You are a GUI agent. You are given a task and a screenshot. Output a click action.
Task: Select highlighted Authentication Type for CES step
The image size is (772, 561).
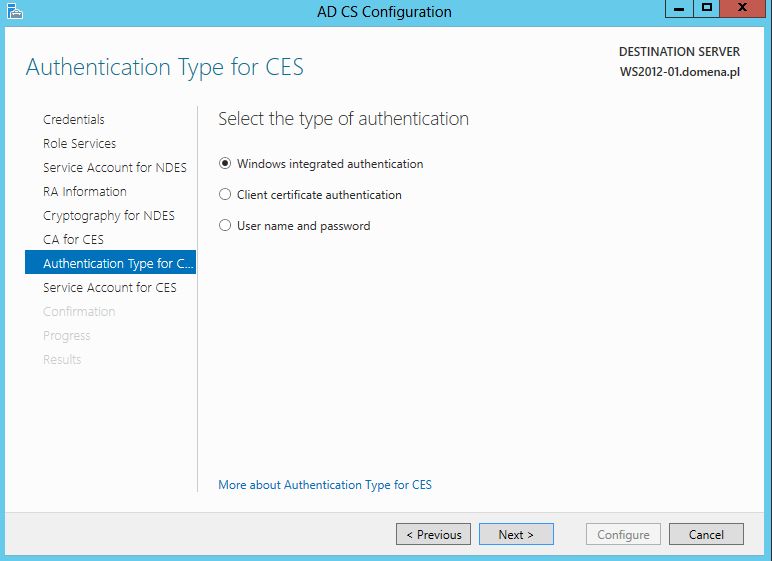(x=110, y=263)
